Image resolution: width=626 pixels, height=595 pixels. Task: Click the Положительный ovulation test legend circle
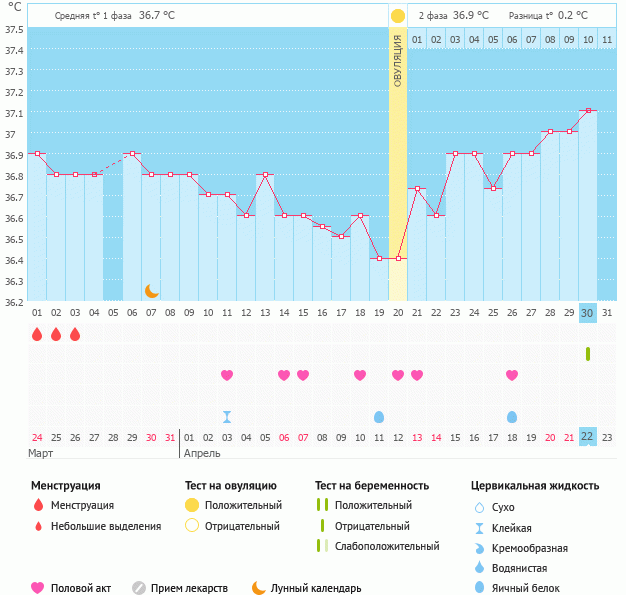[192, 505]
